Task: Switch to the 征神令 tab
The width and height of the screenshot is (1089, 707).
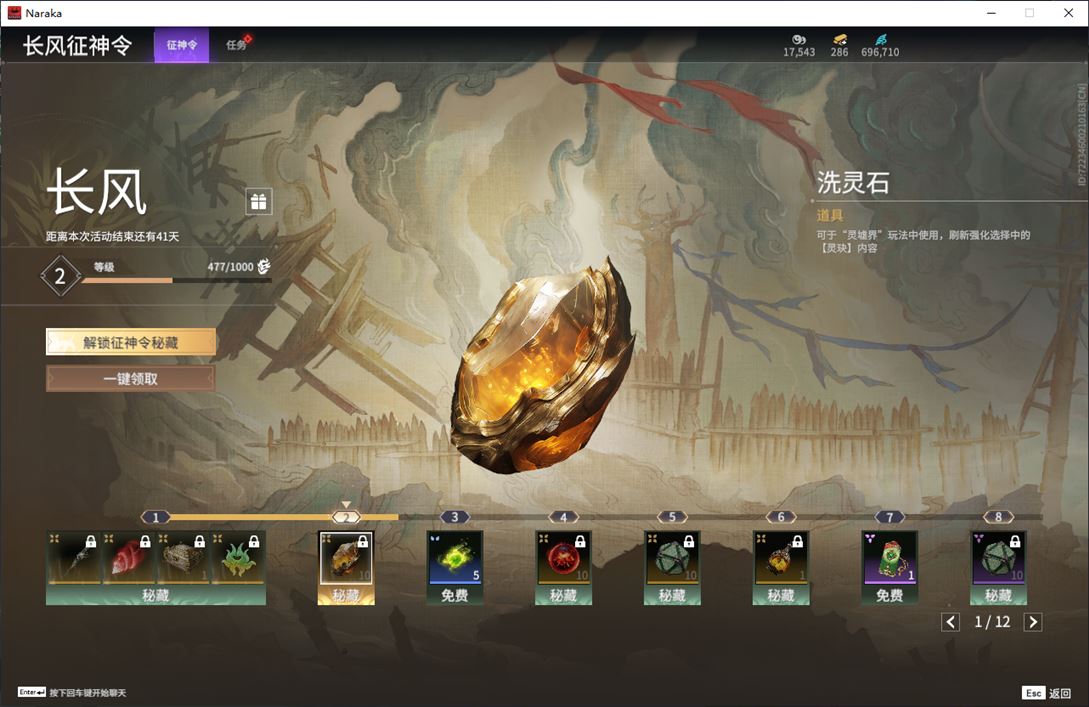Action: tap(181, 45)
